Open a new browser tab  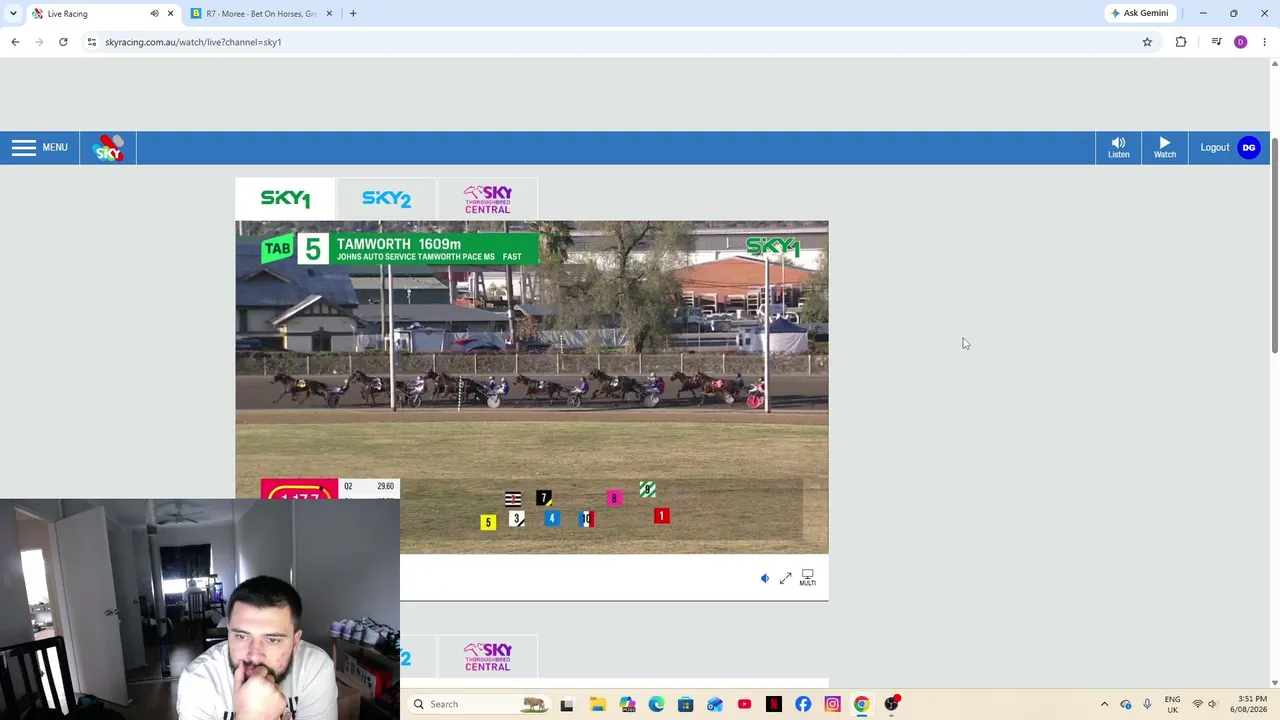pyautogui.click(x=353, y=14)
